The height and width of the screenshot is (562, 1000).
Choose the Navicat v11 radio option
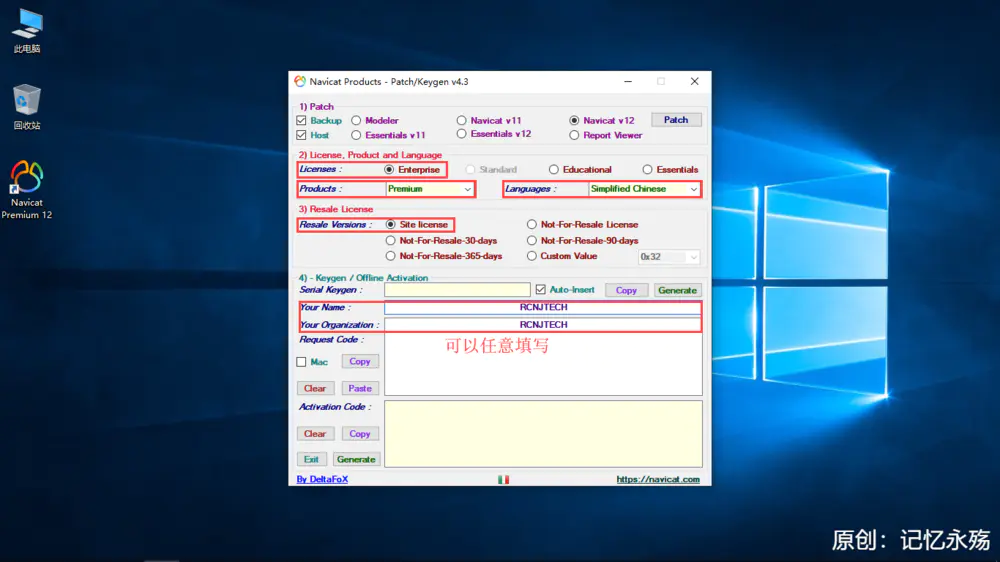[461, 121]
